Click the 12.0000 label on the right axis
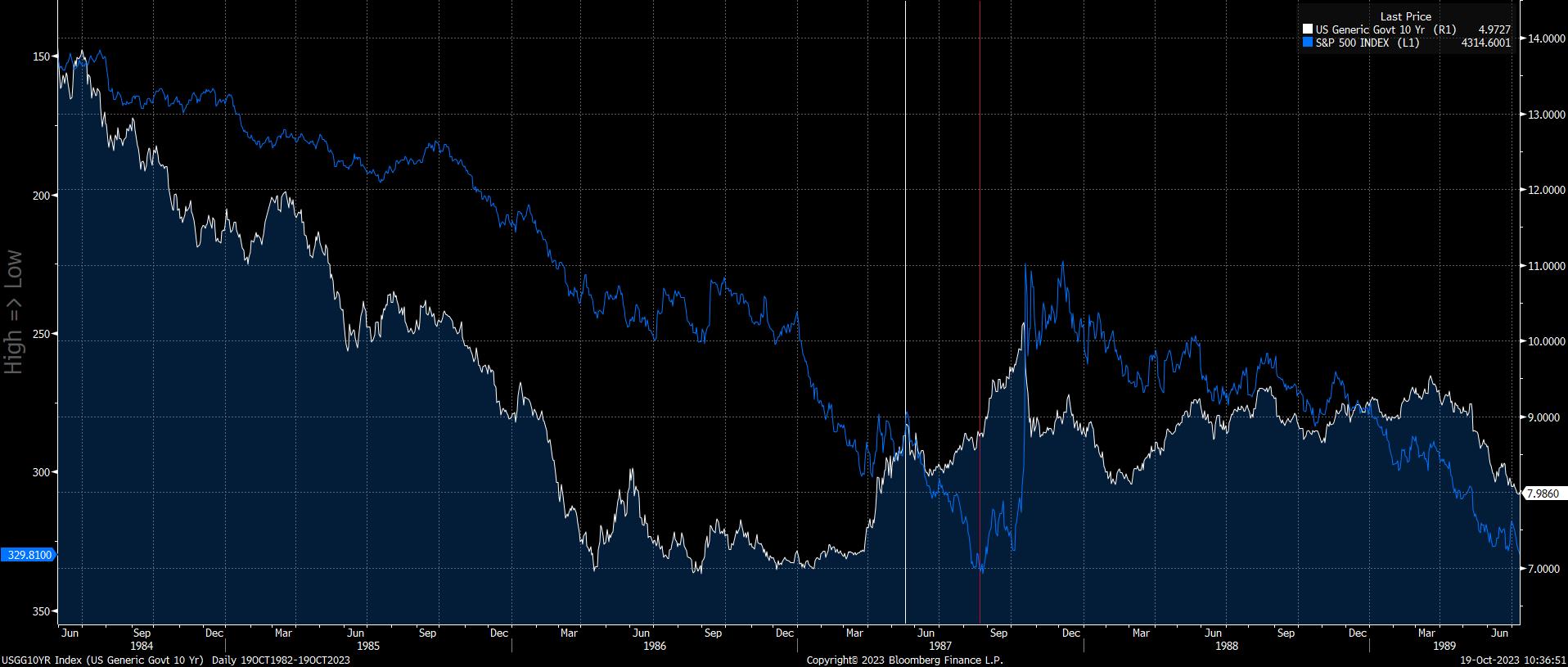Viewport: 1568px width, 667px height. tap(1545, 190)
